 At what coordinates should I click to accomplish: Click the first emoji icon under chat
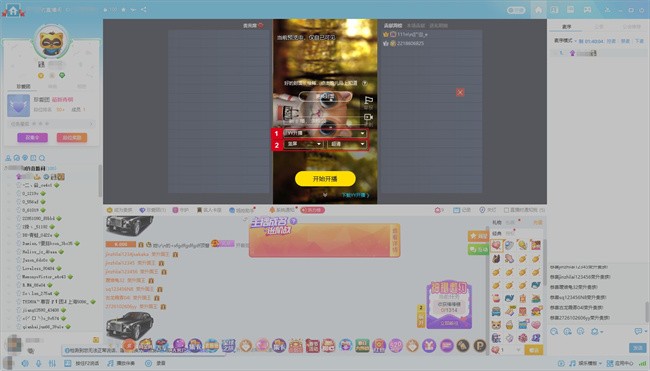click(554, 332)
